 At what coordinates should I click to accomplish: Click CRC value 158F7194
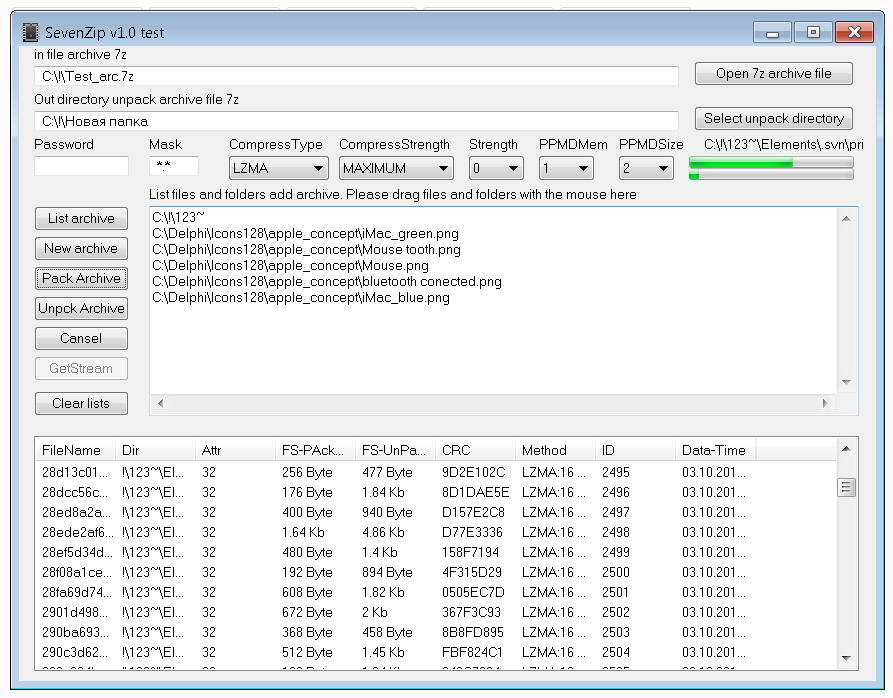[470, 552]
